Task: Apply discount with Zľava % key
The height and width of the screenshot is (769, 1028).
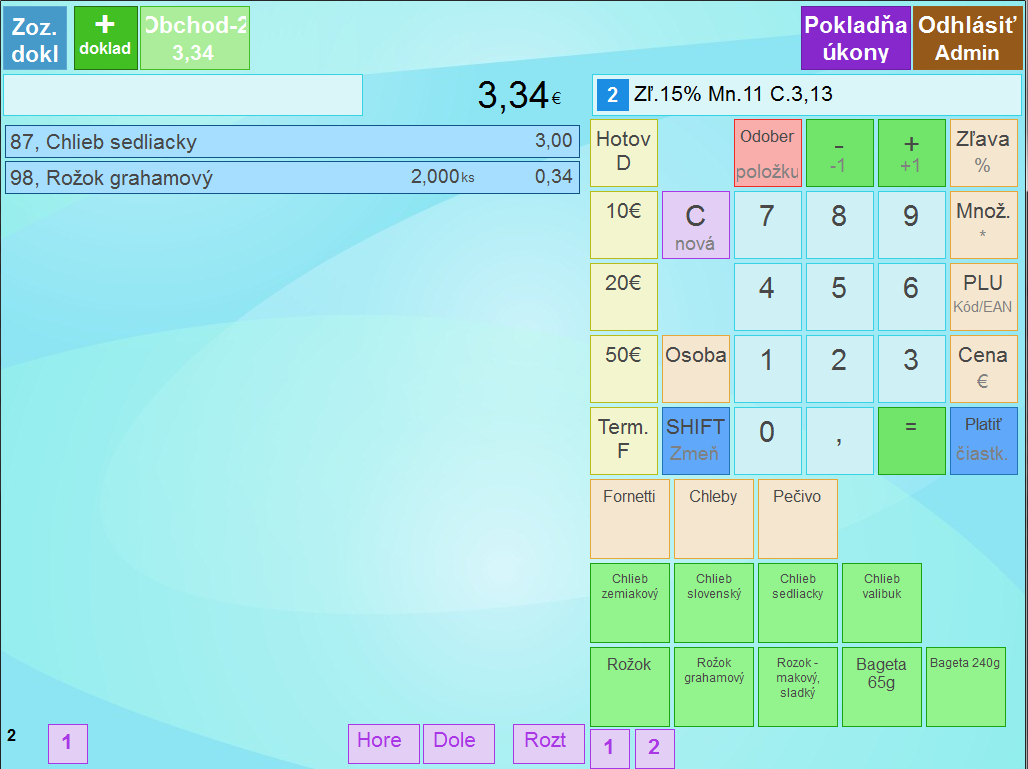Action: [982, 153]
